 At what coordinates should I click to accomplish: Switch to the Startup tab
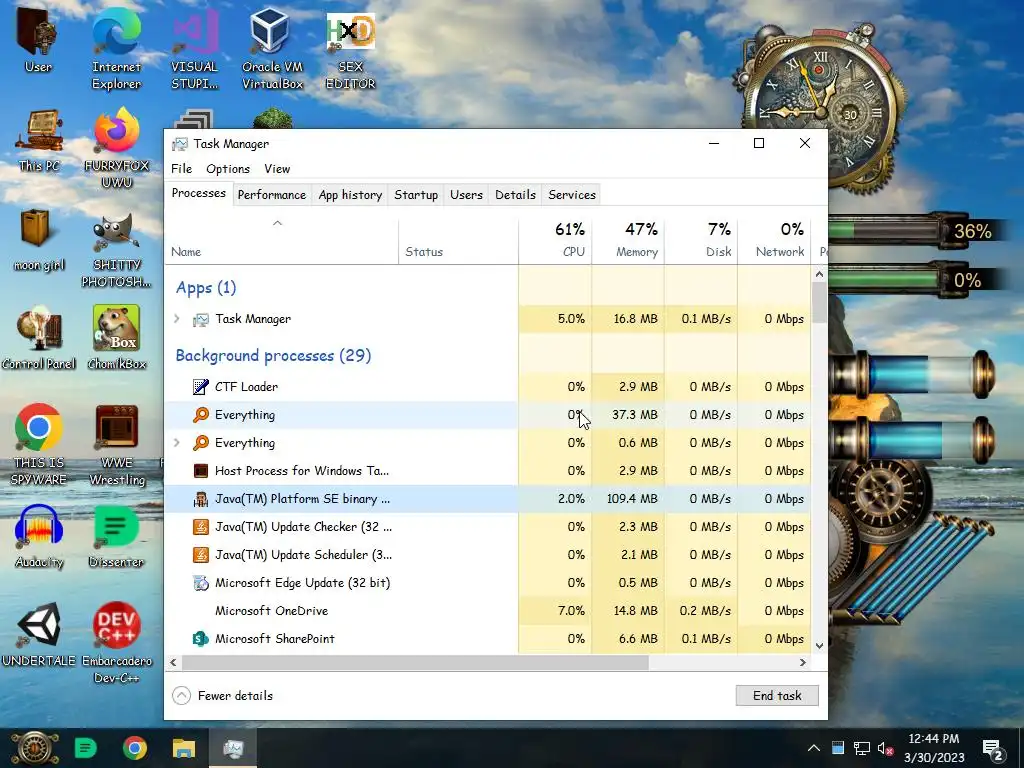pos(416,195)
